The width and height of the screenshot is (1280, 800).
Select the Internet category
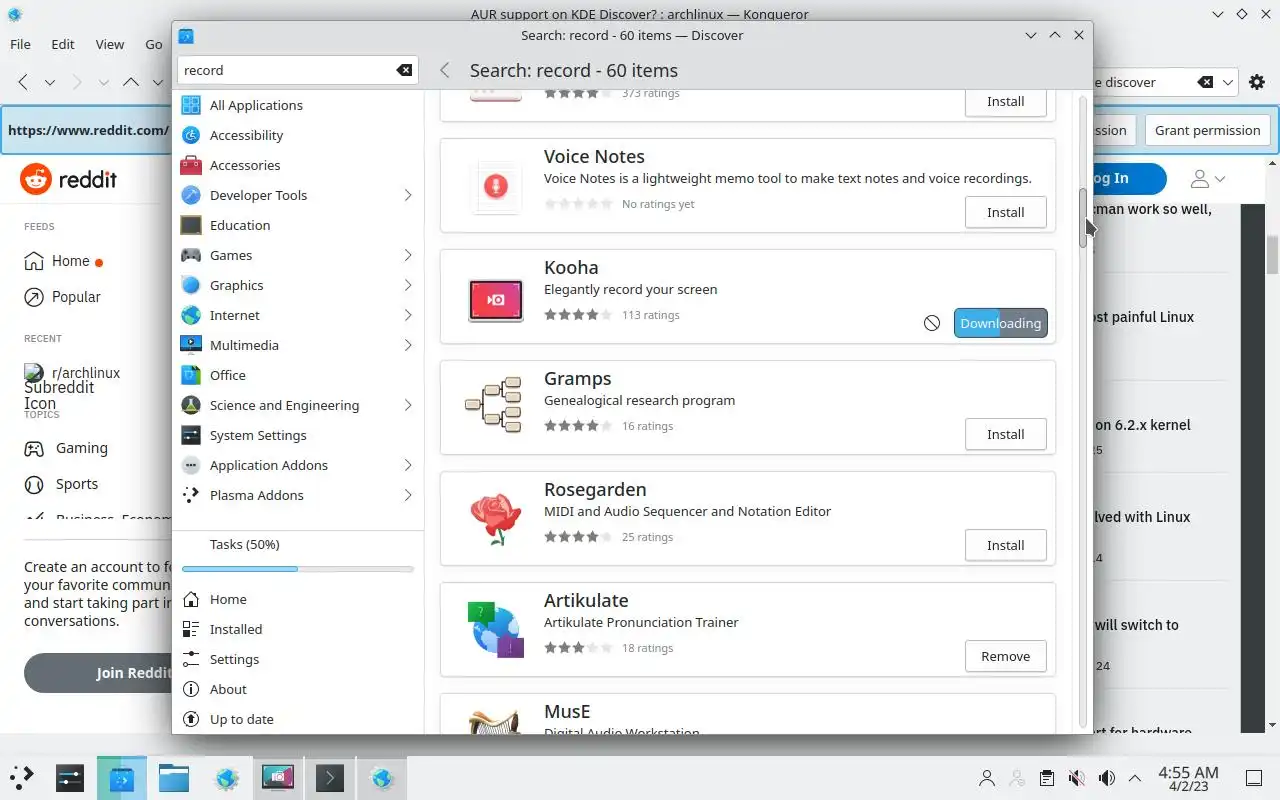(298, 315)
